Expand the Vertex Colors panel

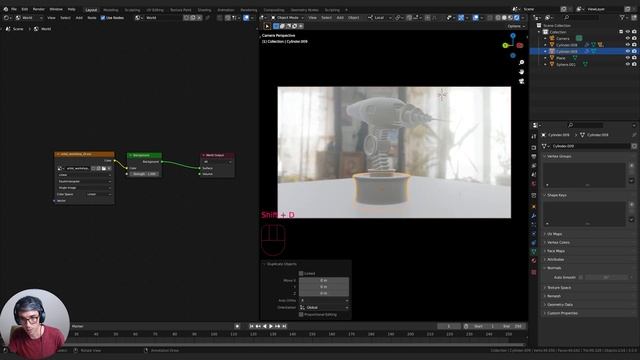pos(558,242)
